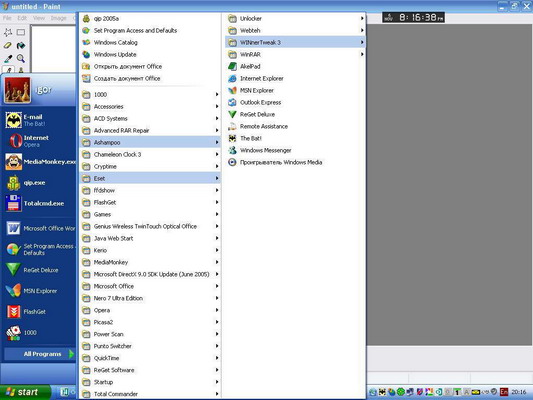Launch MediaMonkey.exe from start menu
The image size is (533, 400).
tap(39, 162)
